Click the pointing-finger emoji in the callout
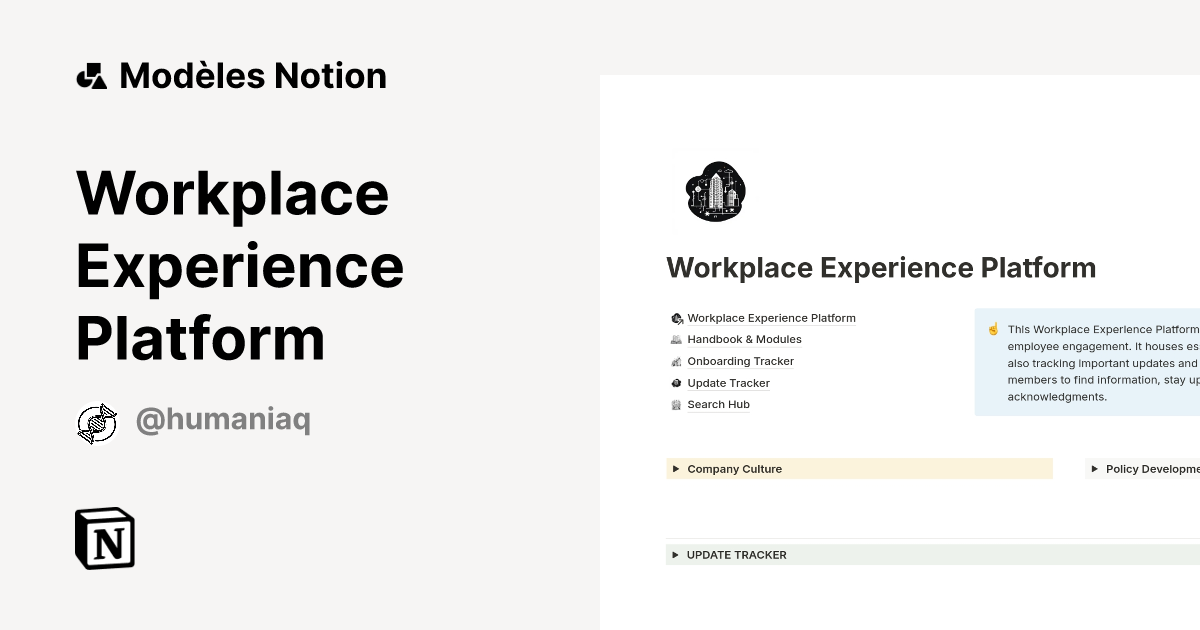Viewport: 1200px width, 630px height. (x=993, y=328)
